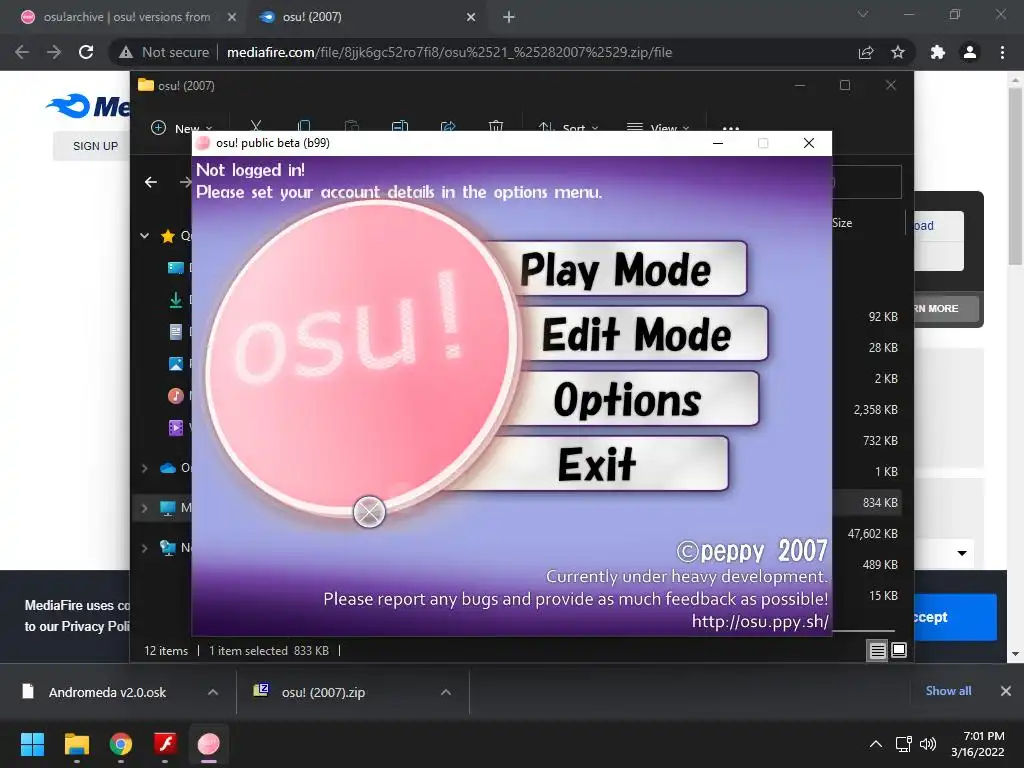
Task: Show hidden system tray icons
Action: [x=876, y=744]
